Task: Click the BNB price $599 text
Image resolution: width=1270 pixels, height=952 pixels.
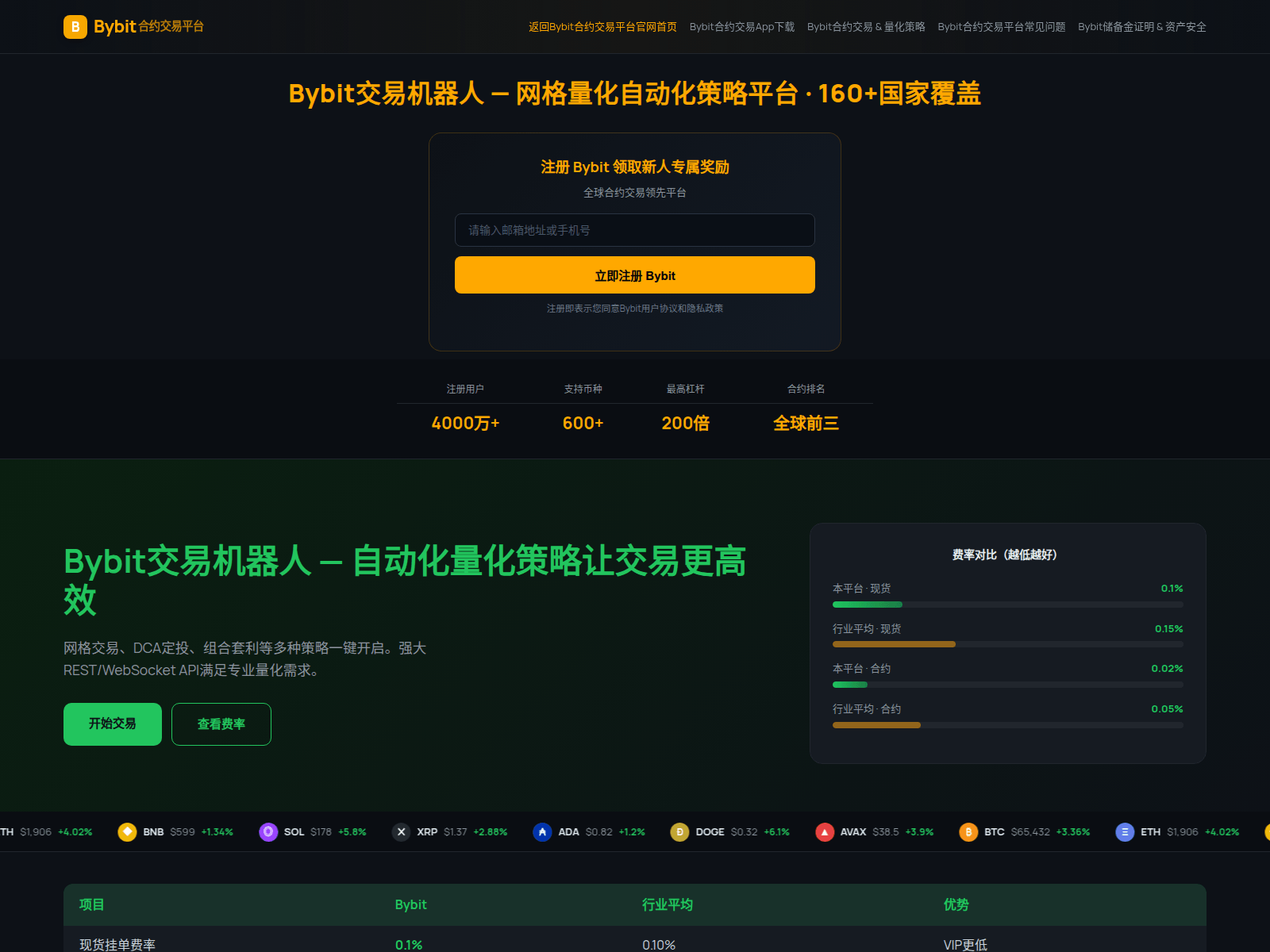Action: 183,832
